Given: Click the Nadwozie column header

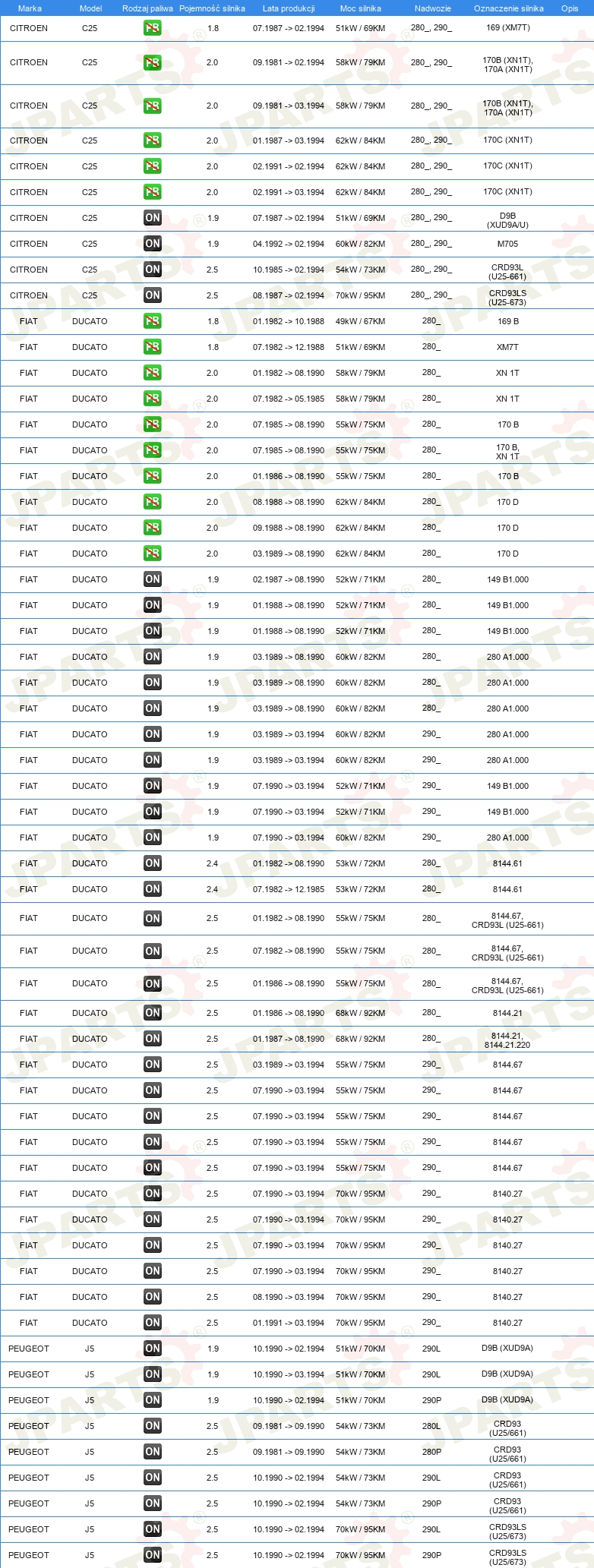Looking at the screenshot, I should (x=433, y=8).
